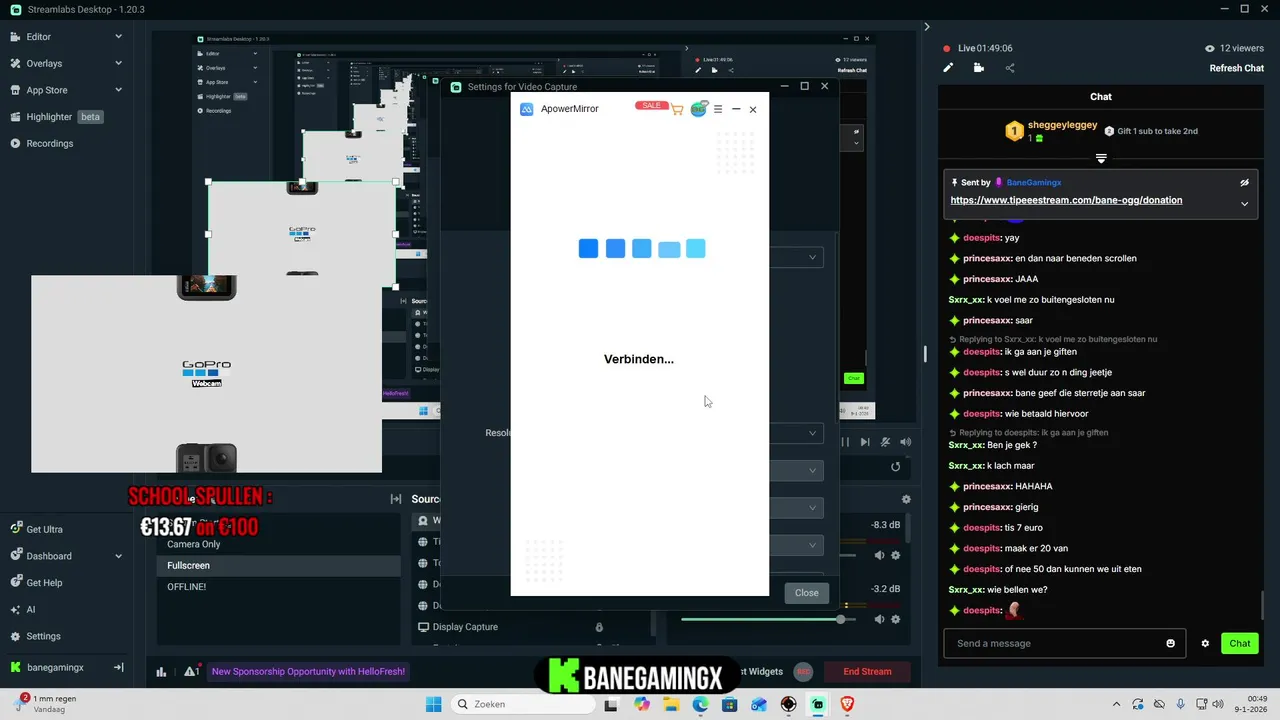Open App Store in the left sidebar
The height and width of the screenshot is (720, 1280).
[x=46, y=90]
